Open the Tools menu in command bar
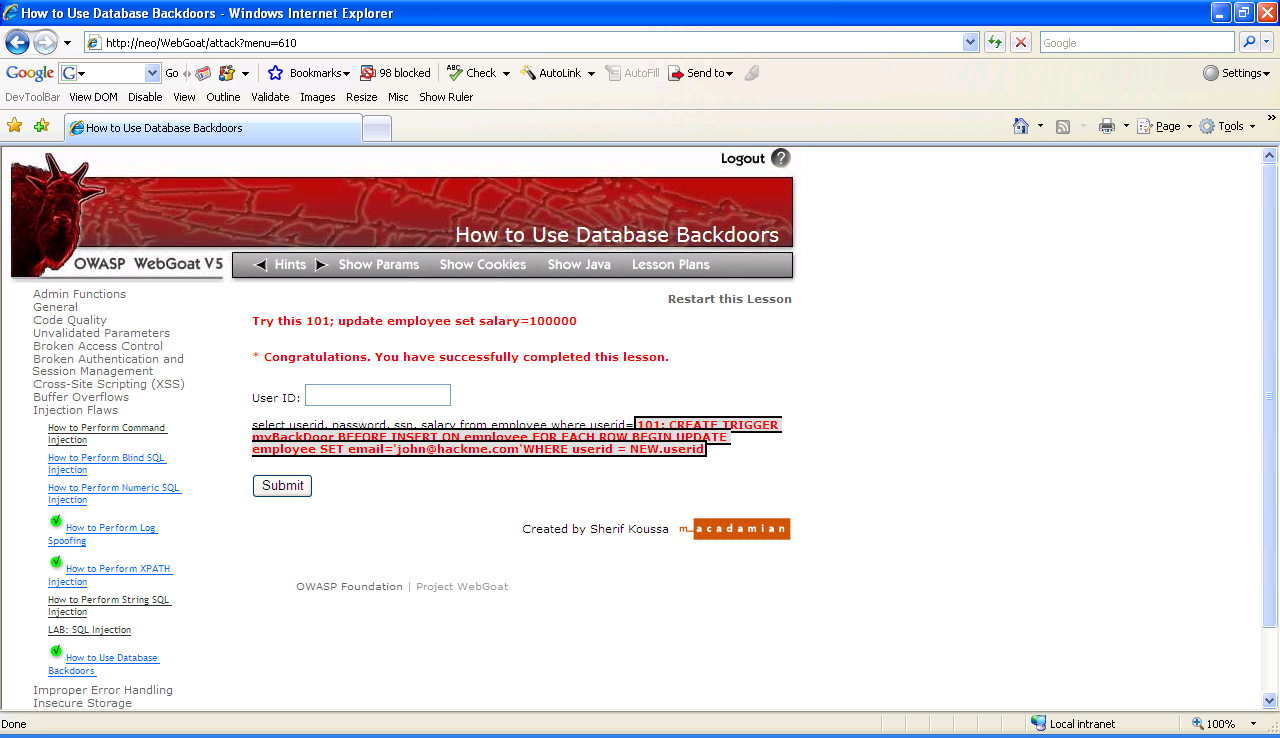The width and height of the screenshot is (1280, 738). click(1227, 126)
